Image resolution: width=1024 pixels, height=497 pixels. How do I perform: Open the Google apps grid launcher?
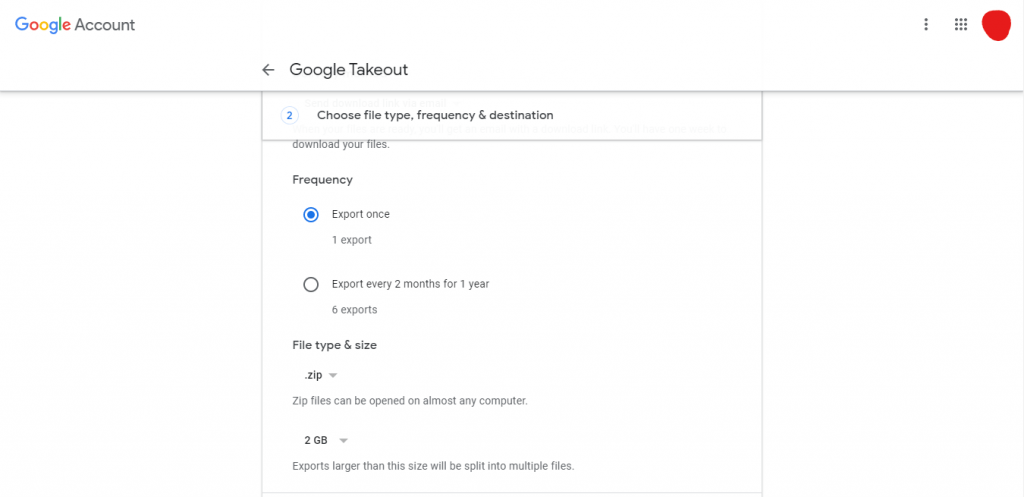960,25
